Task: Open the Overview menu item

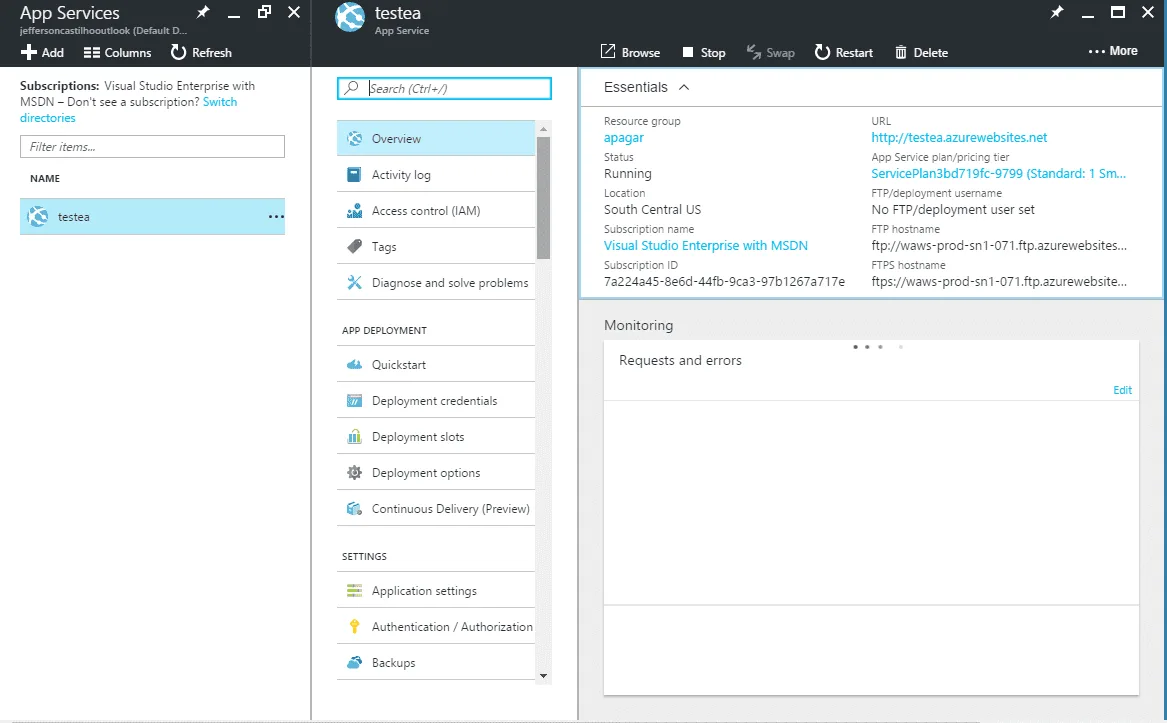Action: coord(435,138)
